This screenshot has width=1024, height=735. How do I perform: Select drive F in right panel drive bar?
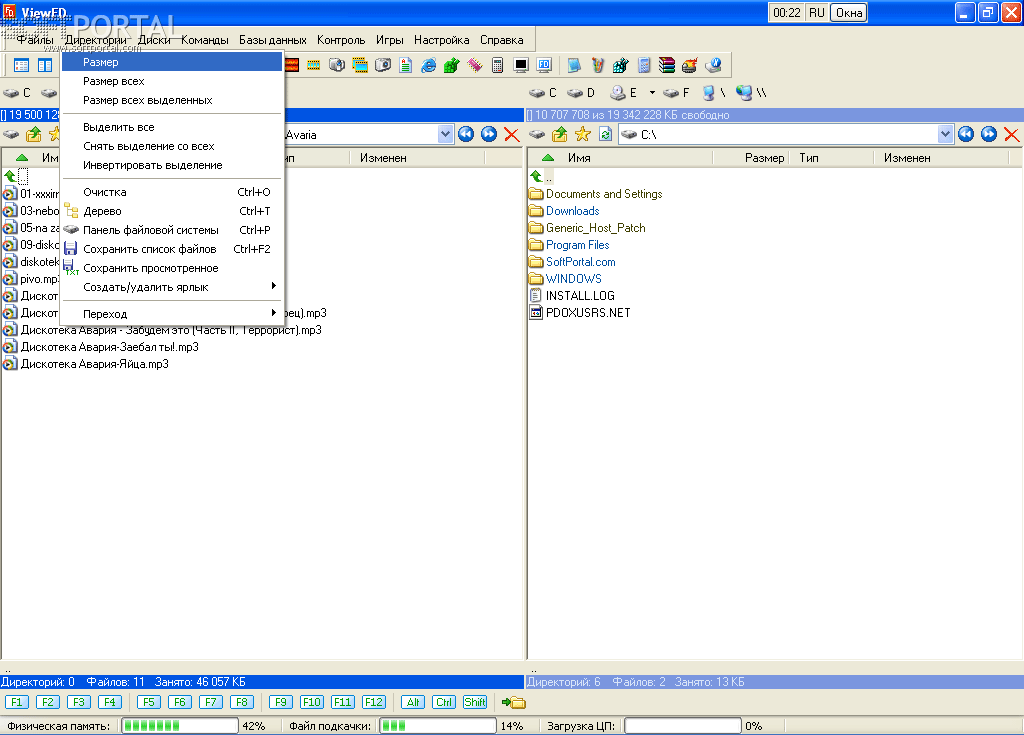[677, 93]
